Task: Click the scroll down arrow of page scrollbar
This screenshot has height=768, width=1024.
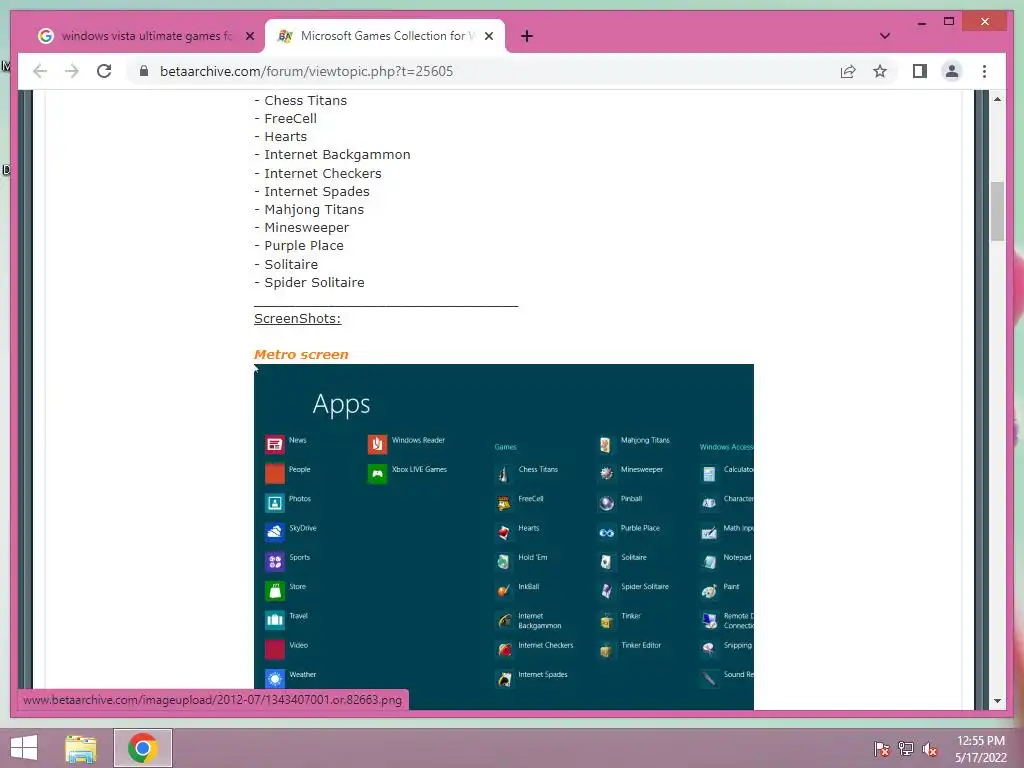Action: [x=997, y=701]
